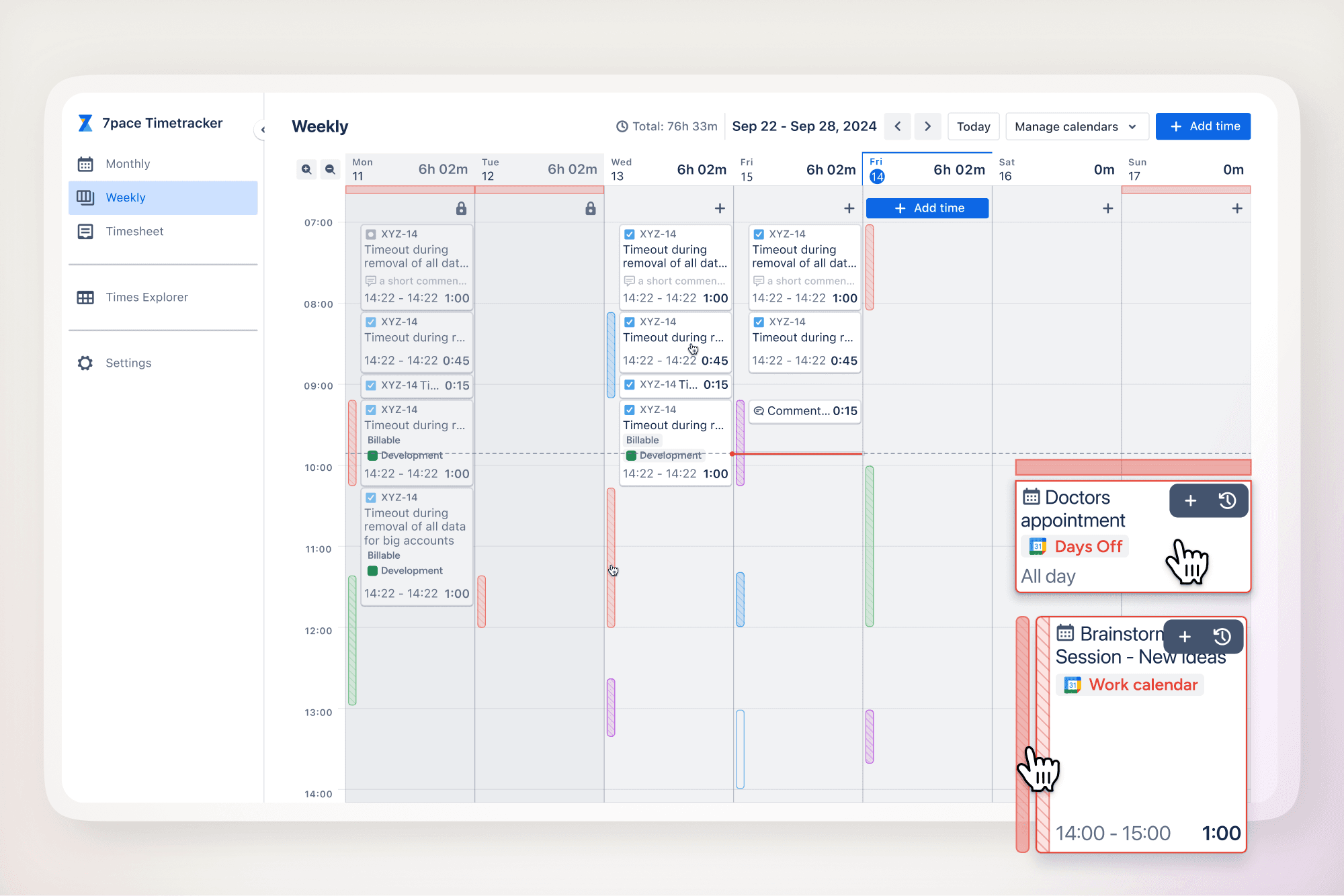Open the Timesheet view
1344x896 pixels.
[134, 231]
